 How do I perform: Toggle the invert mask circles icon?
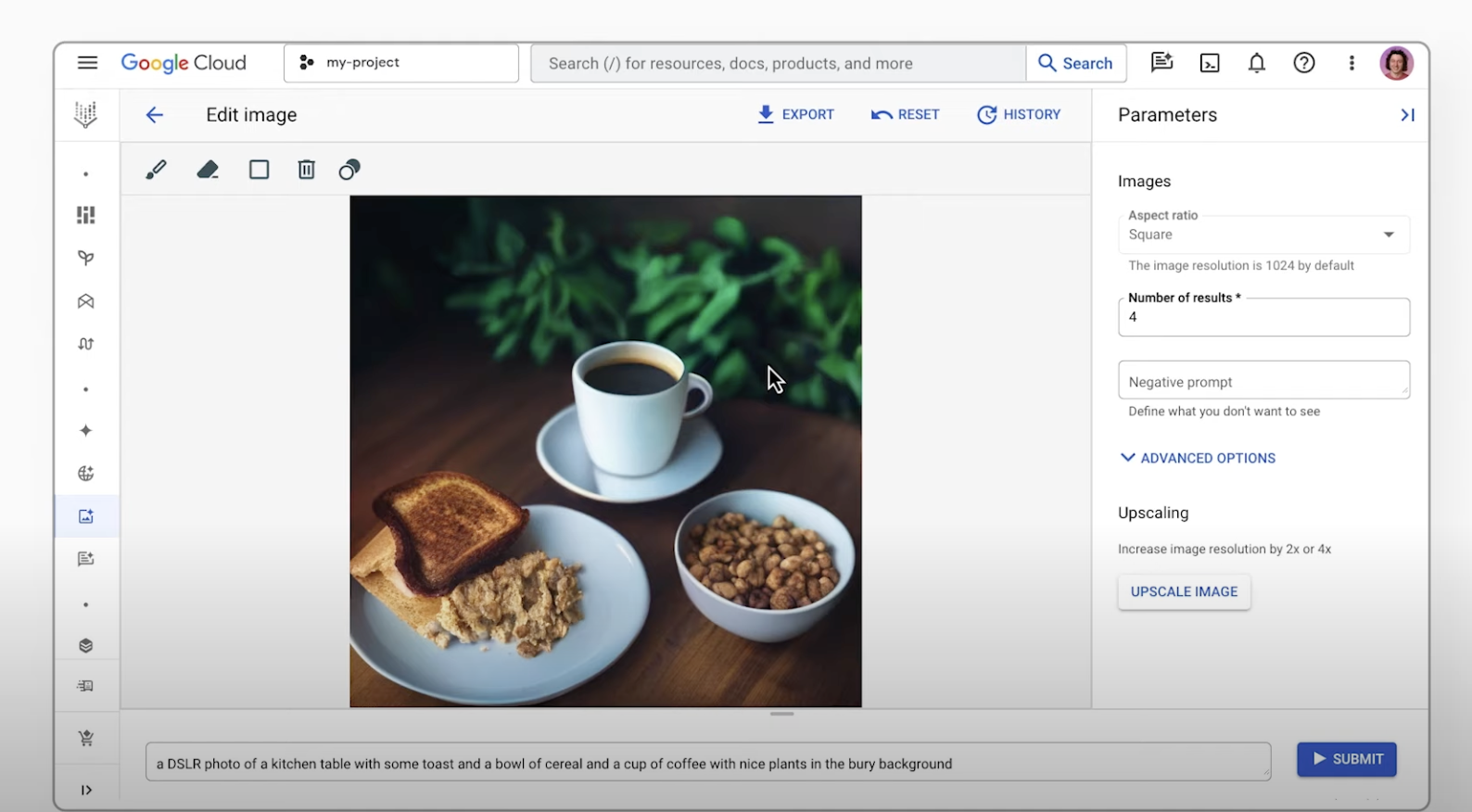(x=349, y=170)
